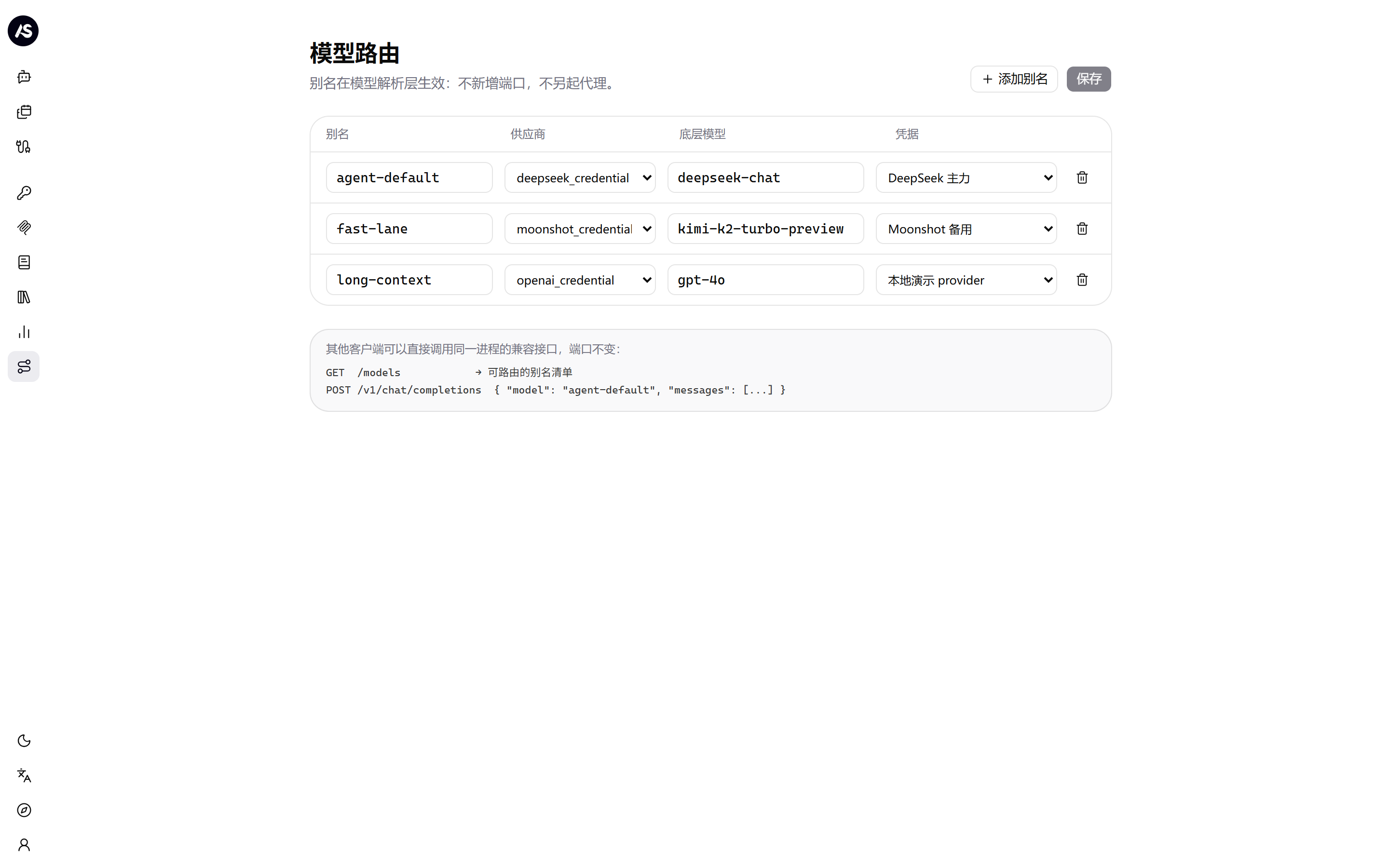This screenshot has width=1389, height=868.
Task: Open the document page sidebar icon
Action: pos(24,262)
